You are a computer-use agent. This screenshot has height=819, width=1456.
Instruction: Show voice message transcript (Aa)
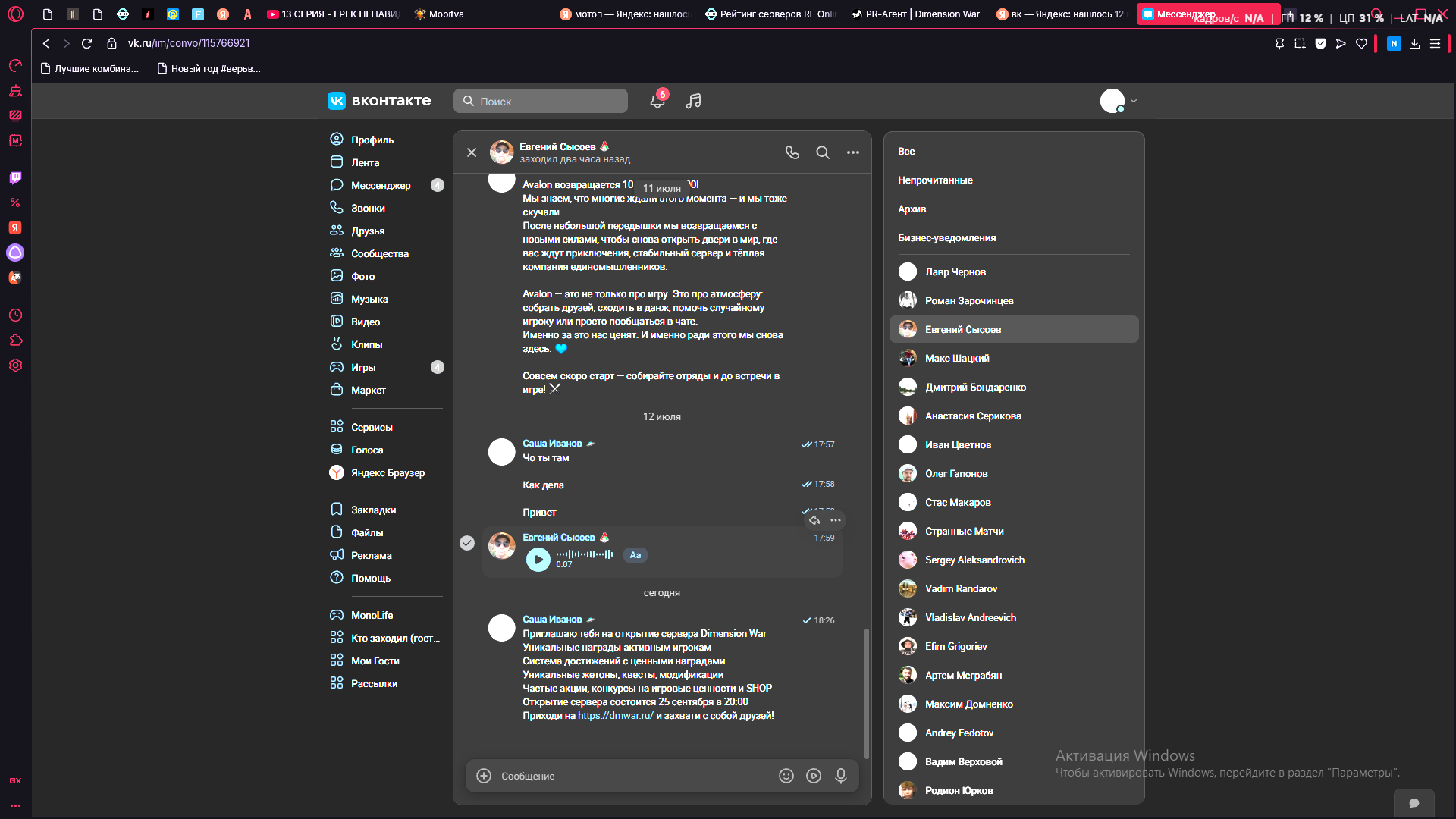(x=635, y=555)
